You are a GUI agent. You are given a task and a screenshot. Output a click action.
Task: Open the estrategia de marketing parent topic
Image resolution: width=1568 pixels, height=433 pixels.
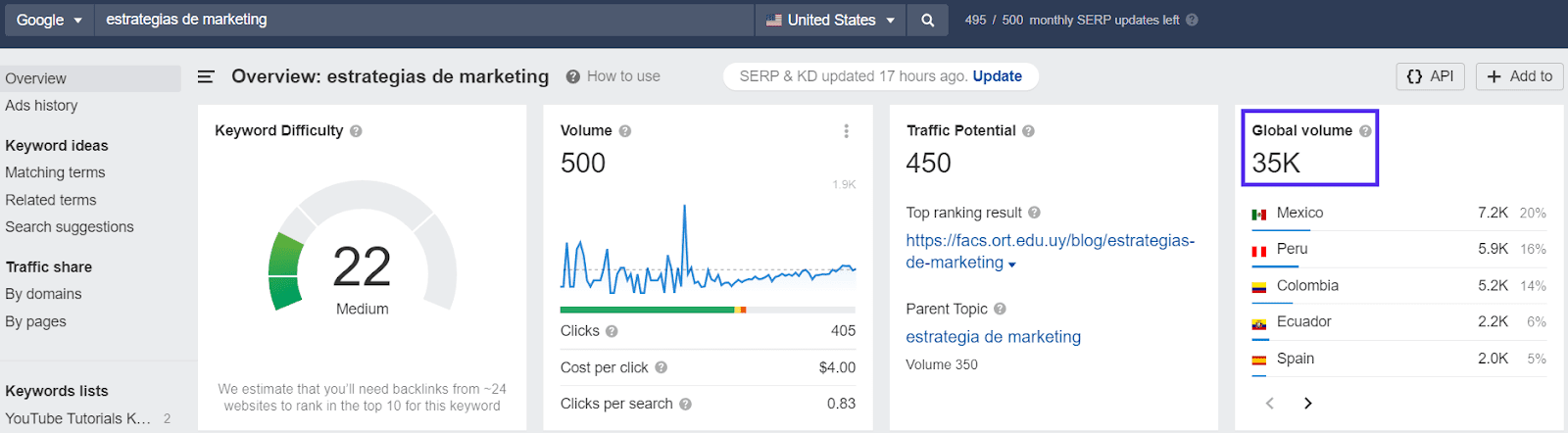point(993,337)
